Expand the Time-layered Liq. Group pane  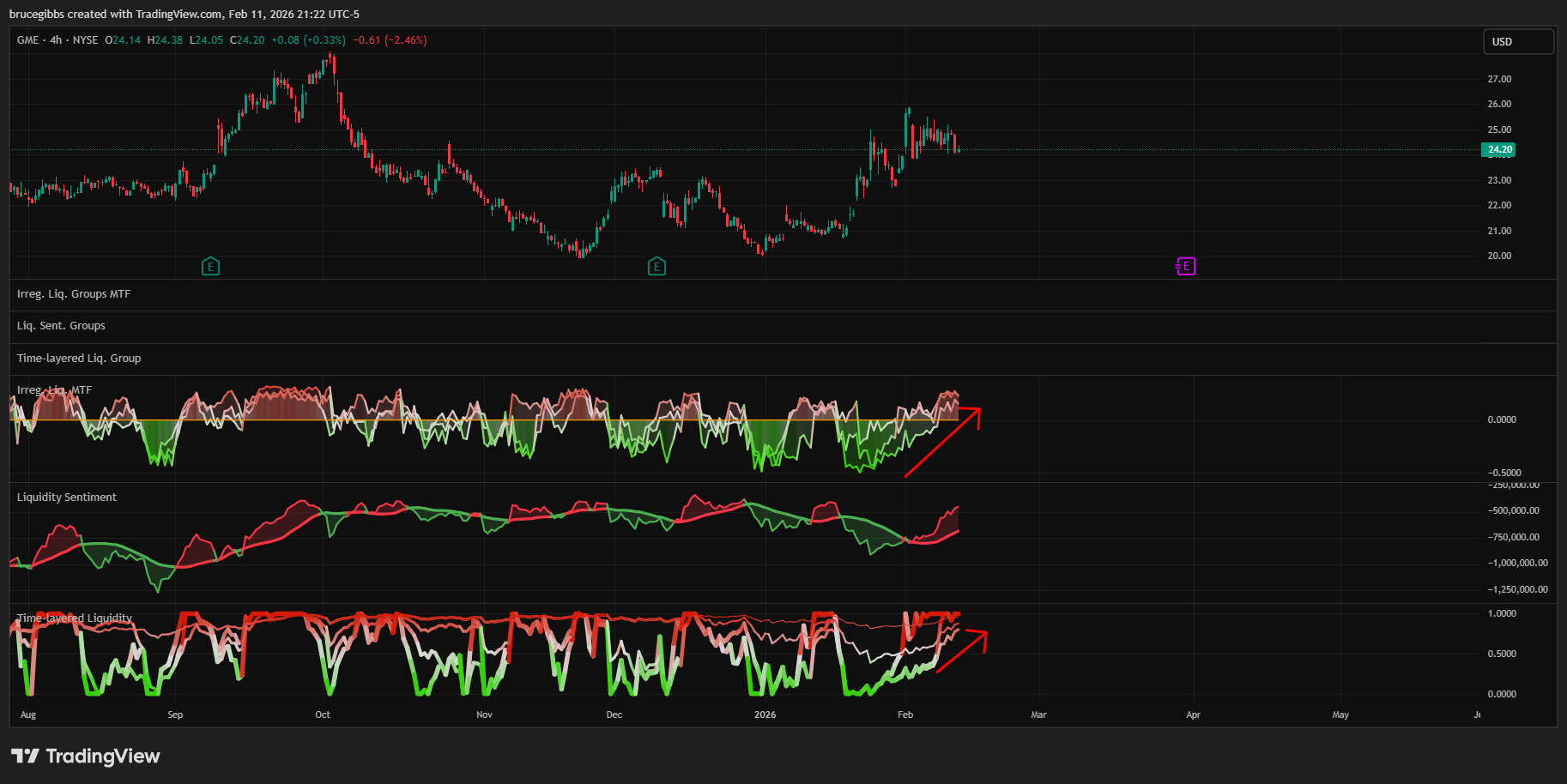[x=79, y=359]
